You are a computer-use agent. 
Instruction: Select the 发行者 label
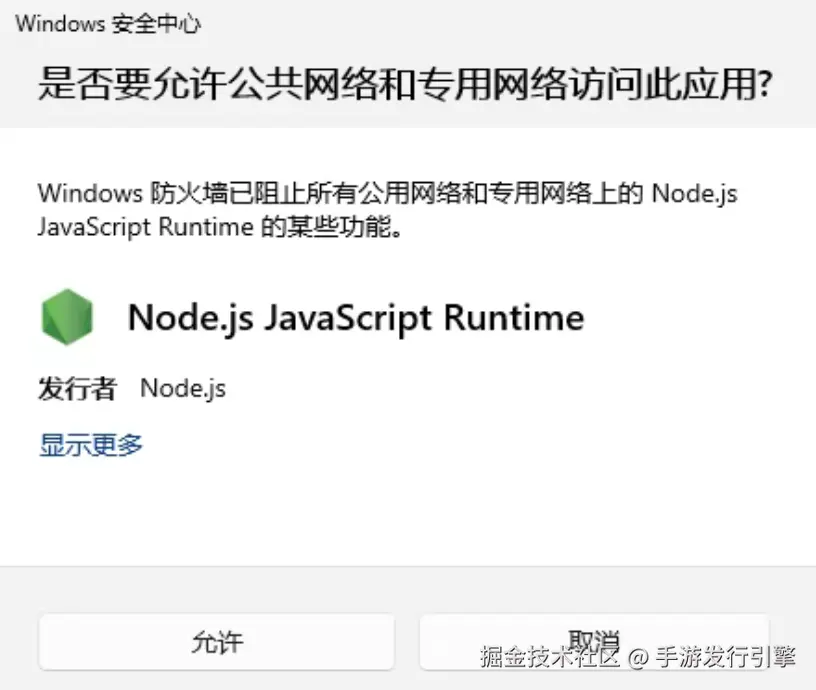[x=77, y=388]
